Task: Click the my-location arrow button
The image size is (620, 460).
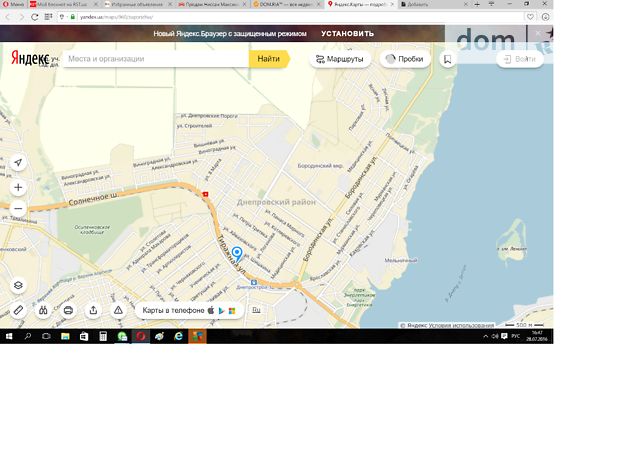Action: coord(18,162)
